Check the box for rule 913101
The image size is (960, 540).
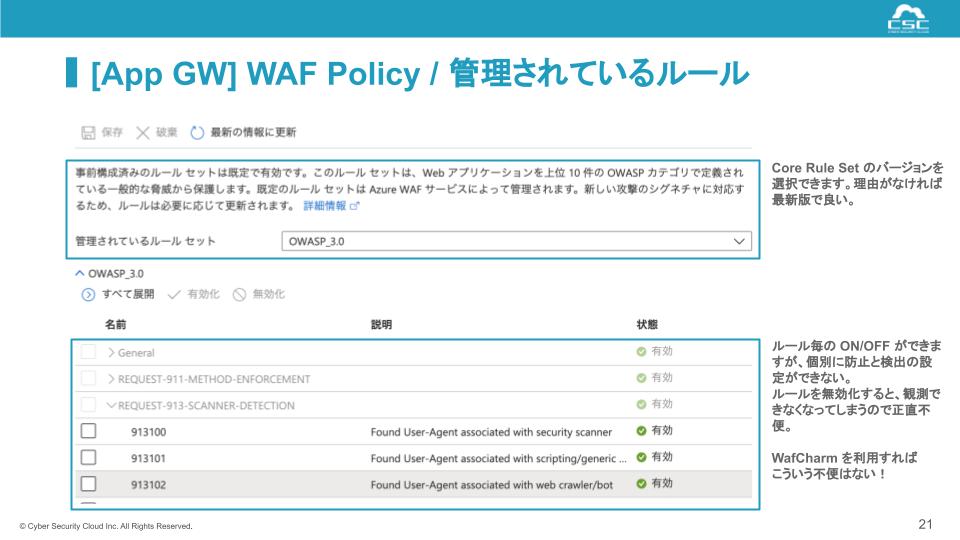coord(89,457)
